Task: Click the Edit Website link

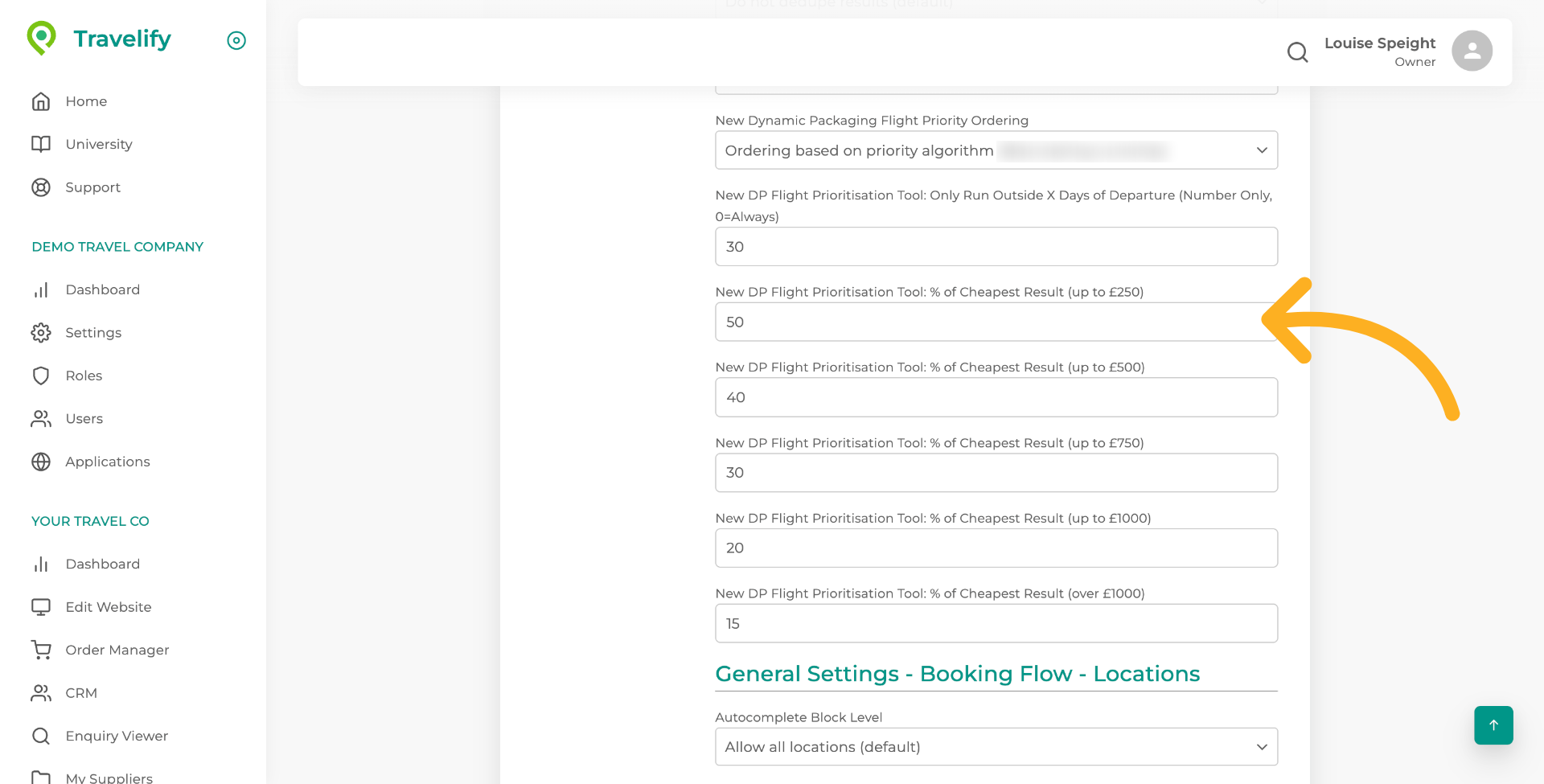Action: tap(108, 607)
